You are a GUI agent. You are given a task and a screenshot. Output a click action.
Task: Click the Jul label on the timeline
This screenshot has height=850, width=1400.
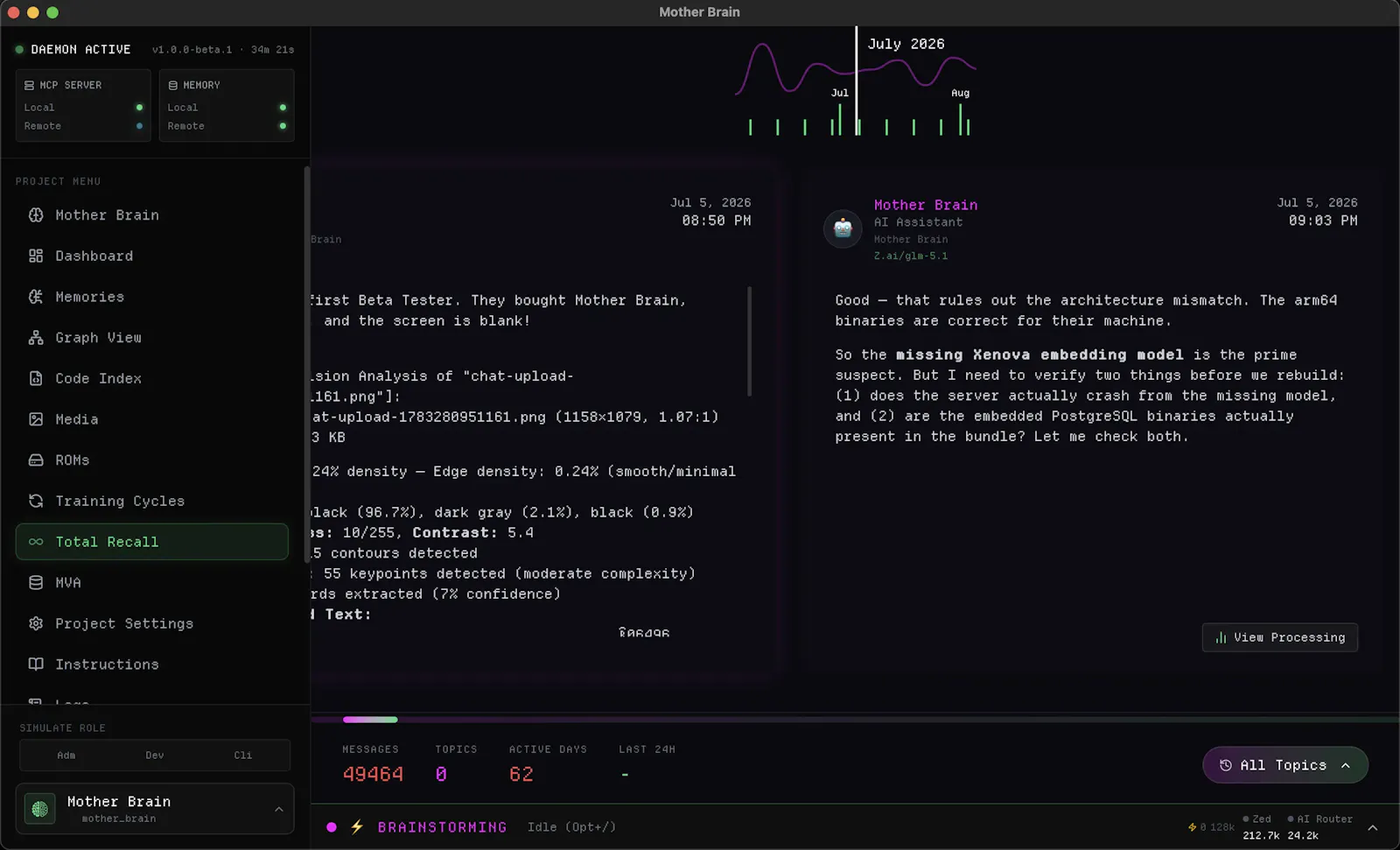(840, 93)
